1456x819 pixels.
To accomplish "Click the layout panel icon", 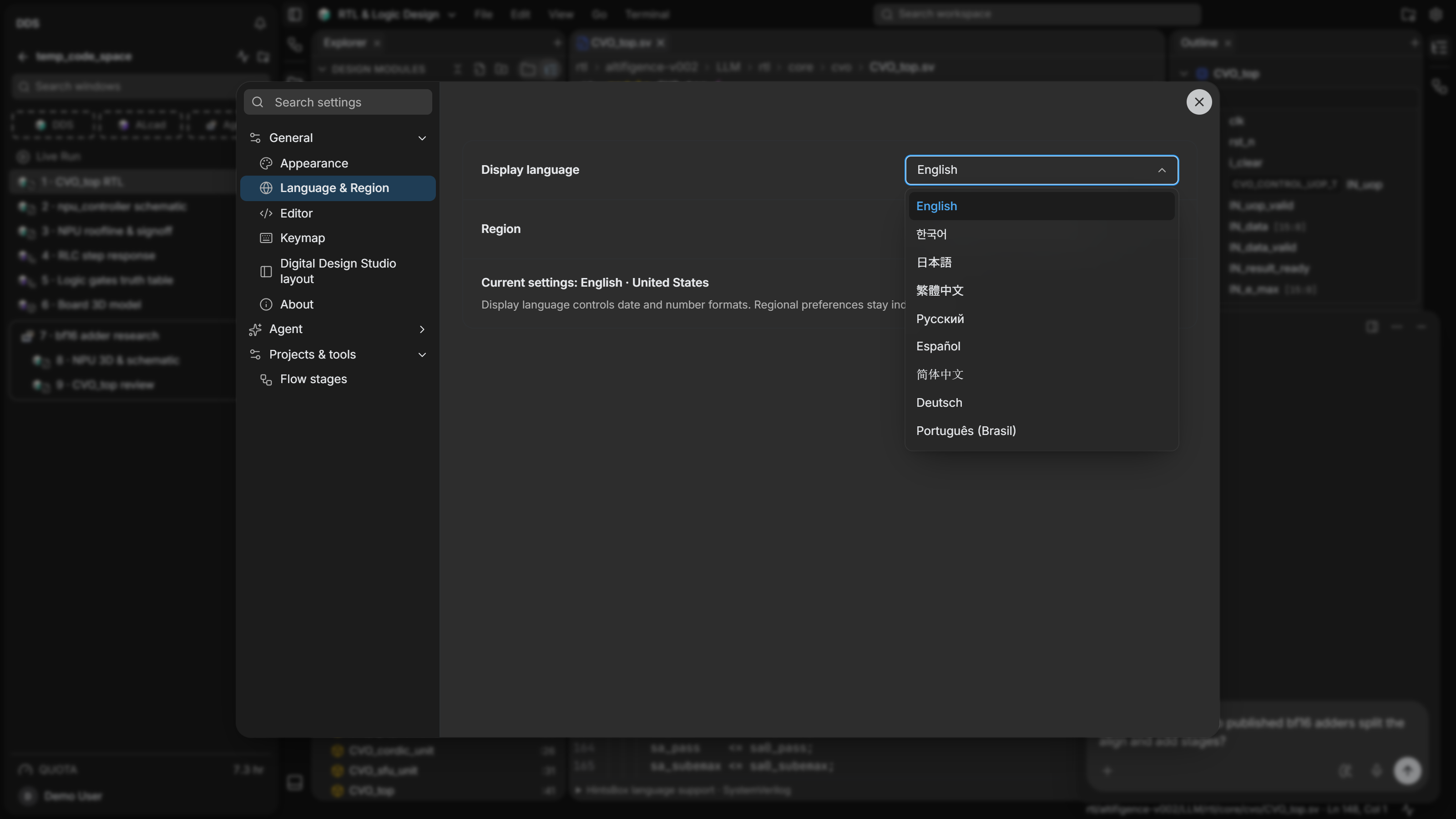I will pos(266,271).
